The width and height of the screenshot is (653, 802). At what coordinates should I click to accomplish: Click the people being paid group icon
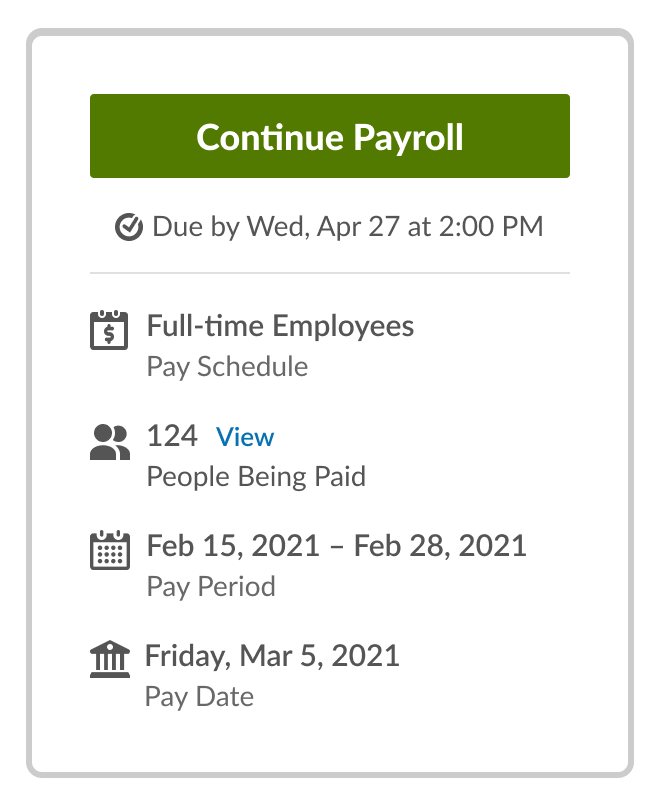tap(109, 442)
